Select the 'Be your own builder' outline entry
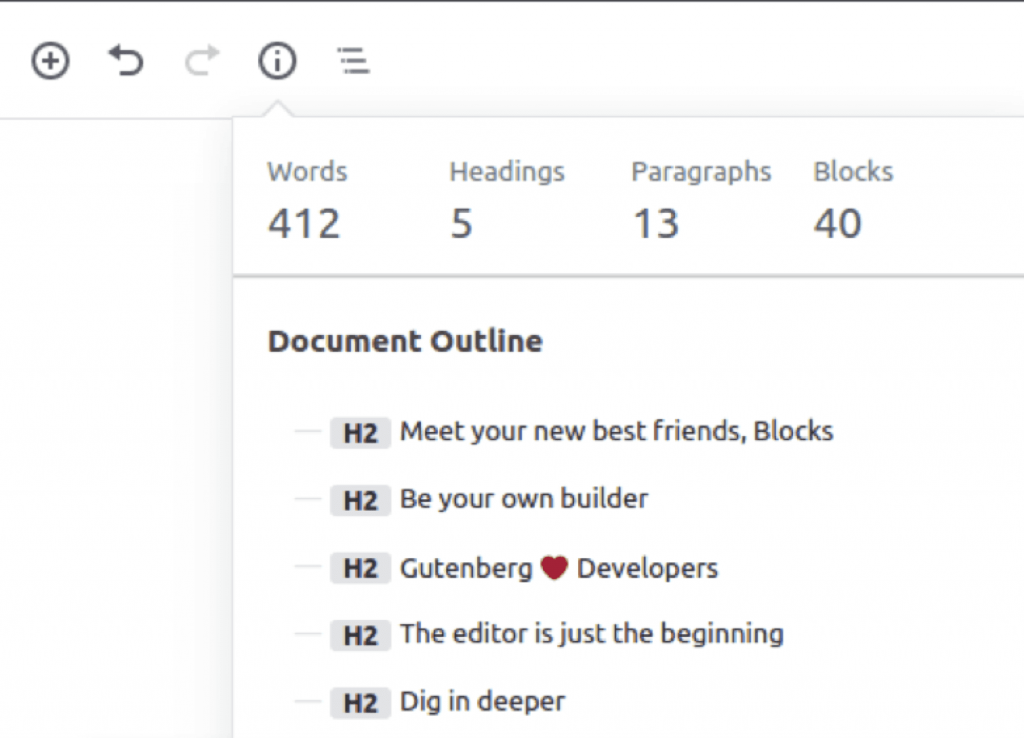Image resolution: width=1024 pixels, height=738 pixels. point(523,499)
